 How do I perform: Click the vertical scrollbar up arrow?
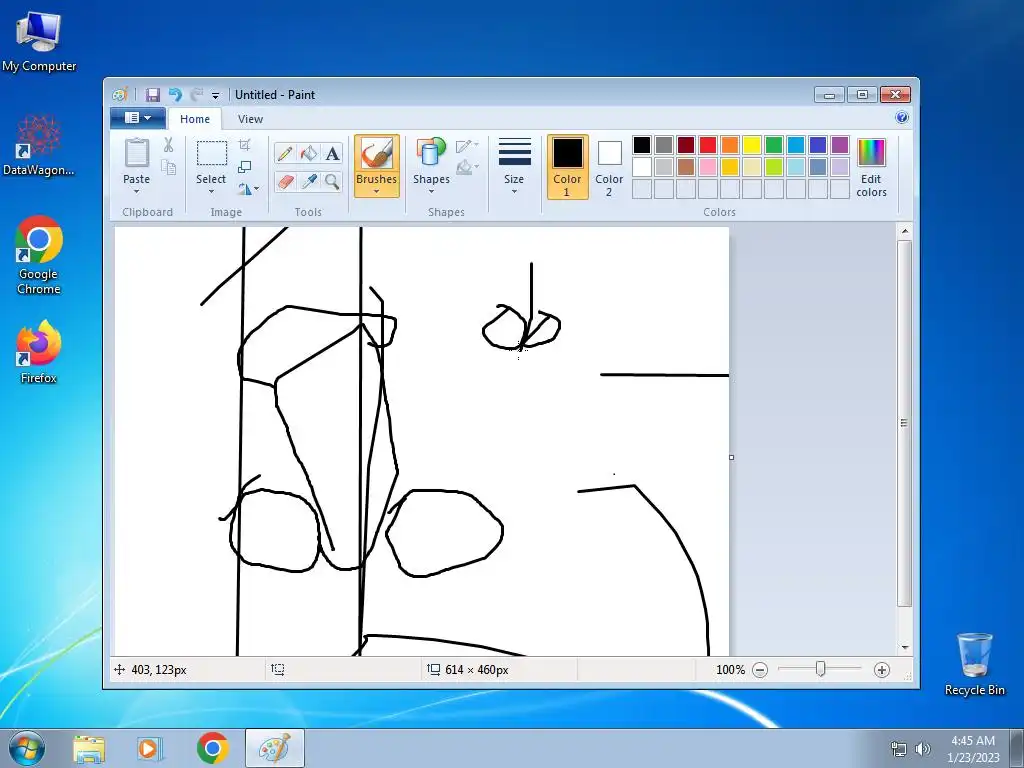tap(904, 231)
